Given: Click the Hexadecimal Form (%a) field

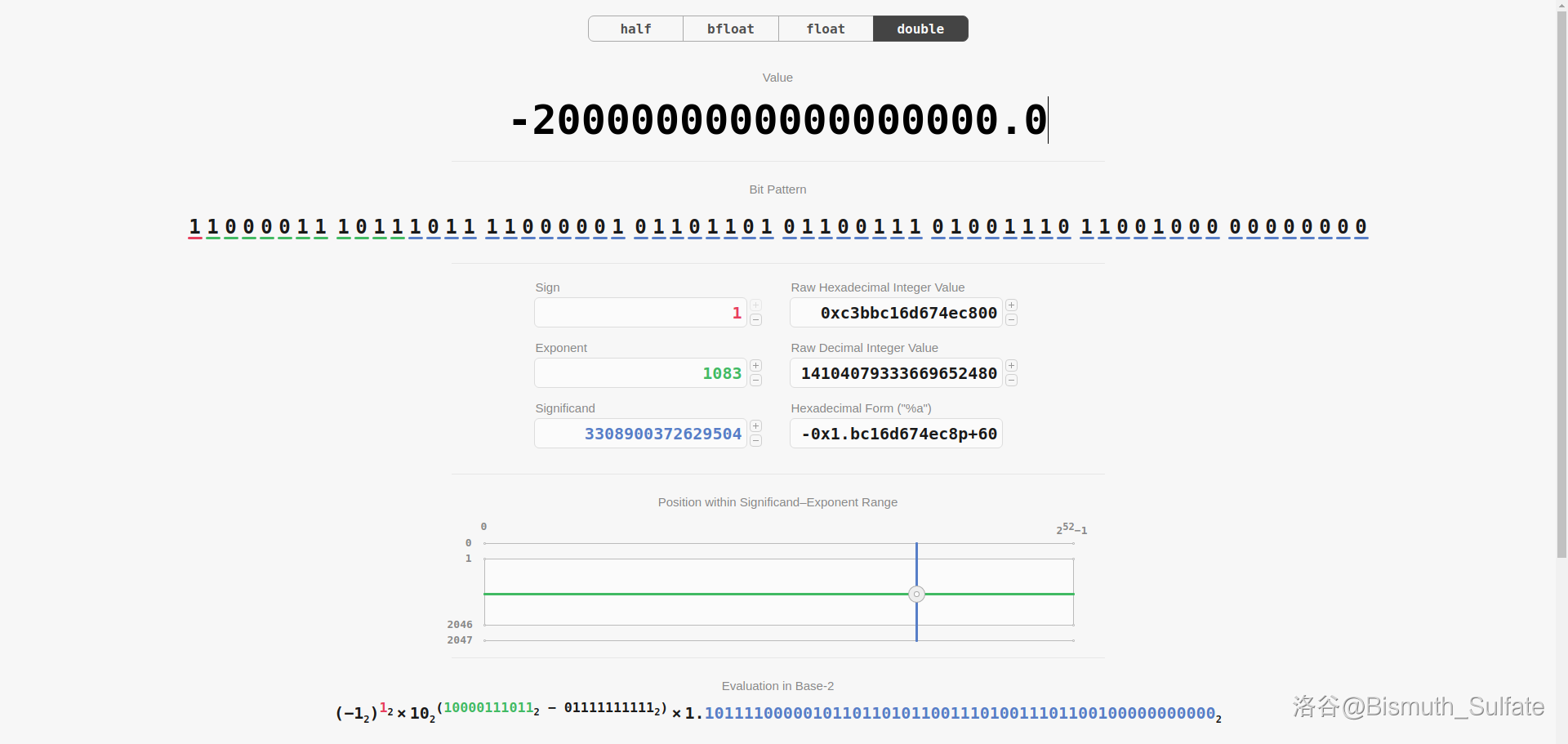Looking at the screenshot, I should [896, 434].
